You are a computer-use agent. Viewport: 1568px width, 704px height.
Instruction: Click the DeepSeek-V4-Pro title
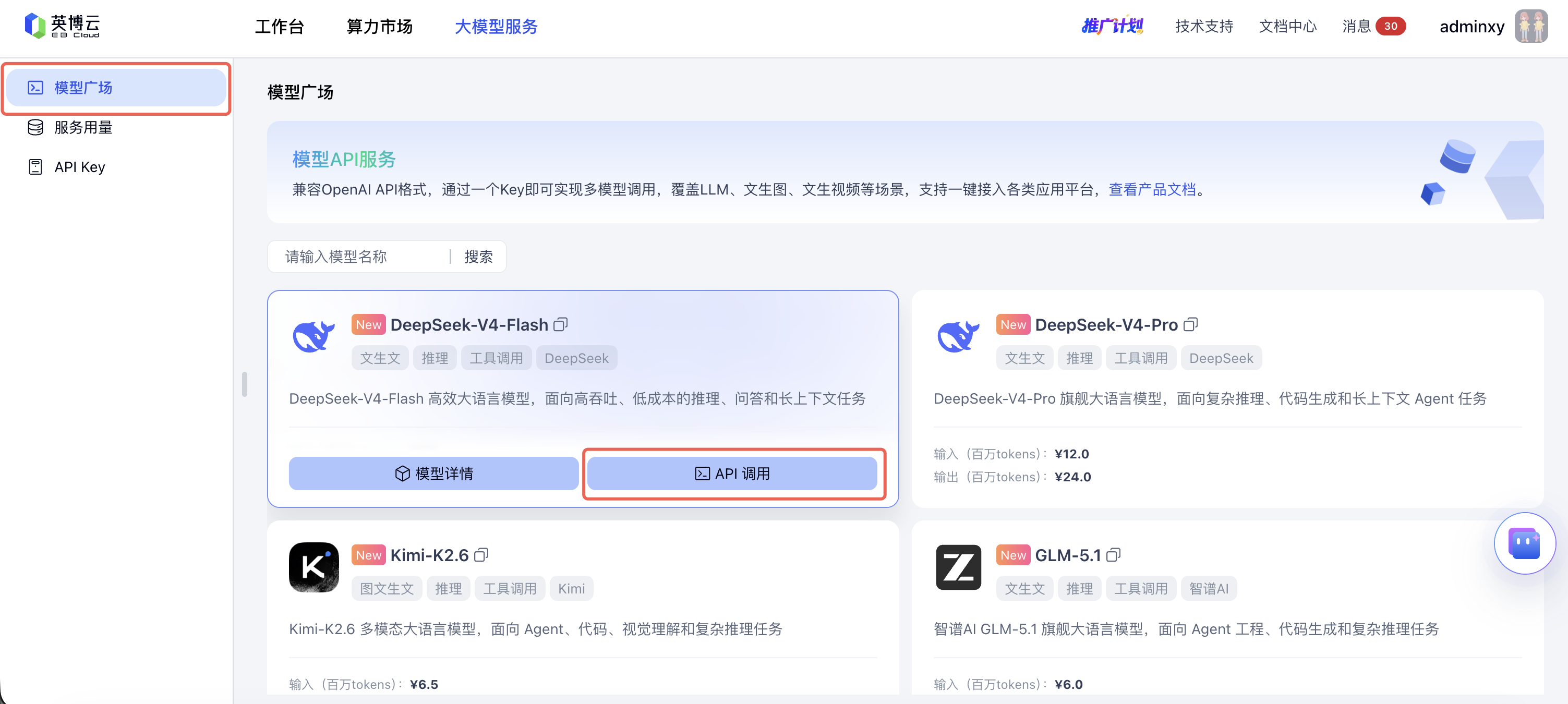click(1106, 325)
